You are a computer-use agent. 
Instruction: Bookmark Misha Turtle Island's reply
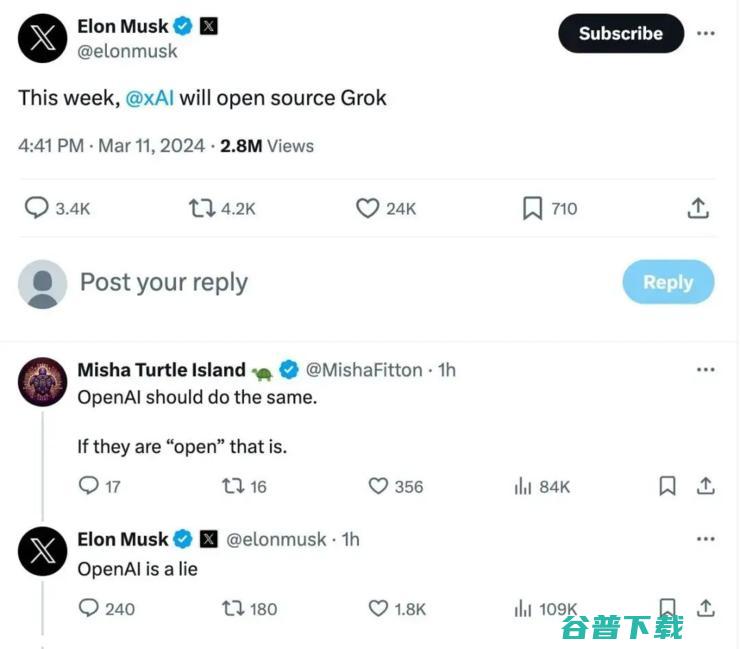(667, 486)
